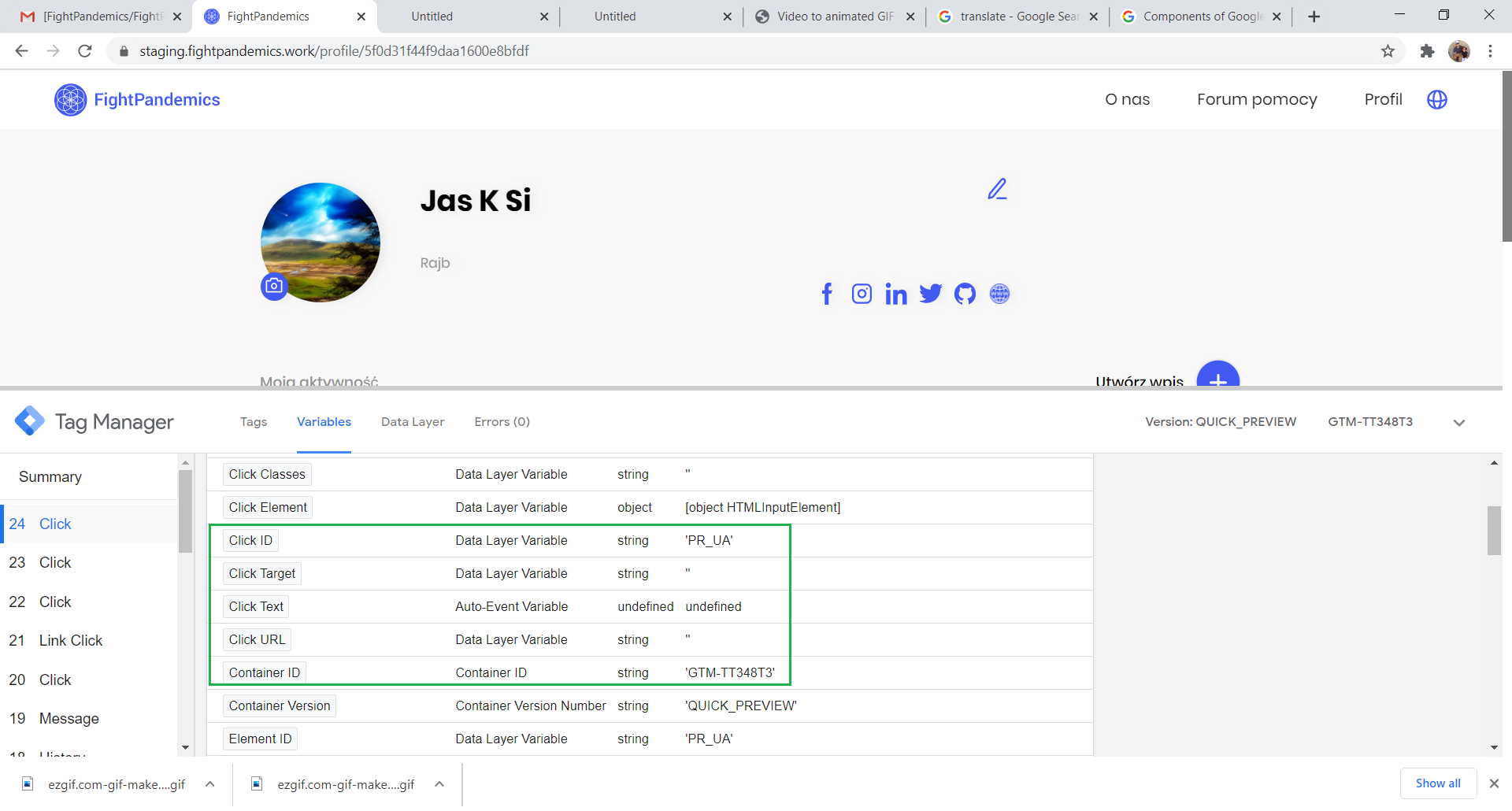This screenshot has width=1512, height=811.
Task: Open the LinkedIn profile icon
Action: coord(896,294)
